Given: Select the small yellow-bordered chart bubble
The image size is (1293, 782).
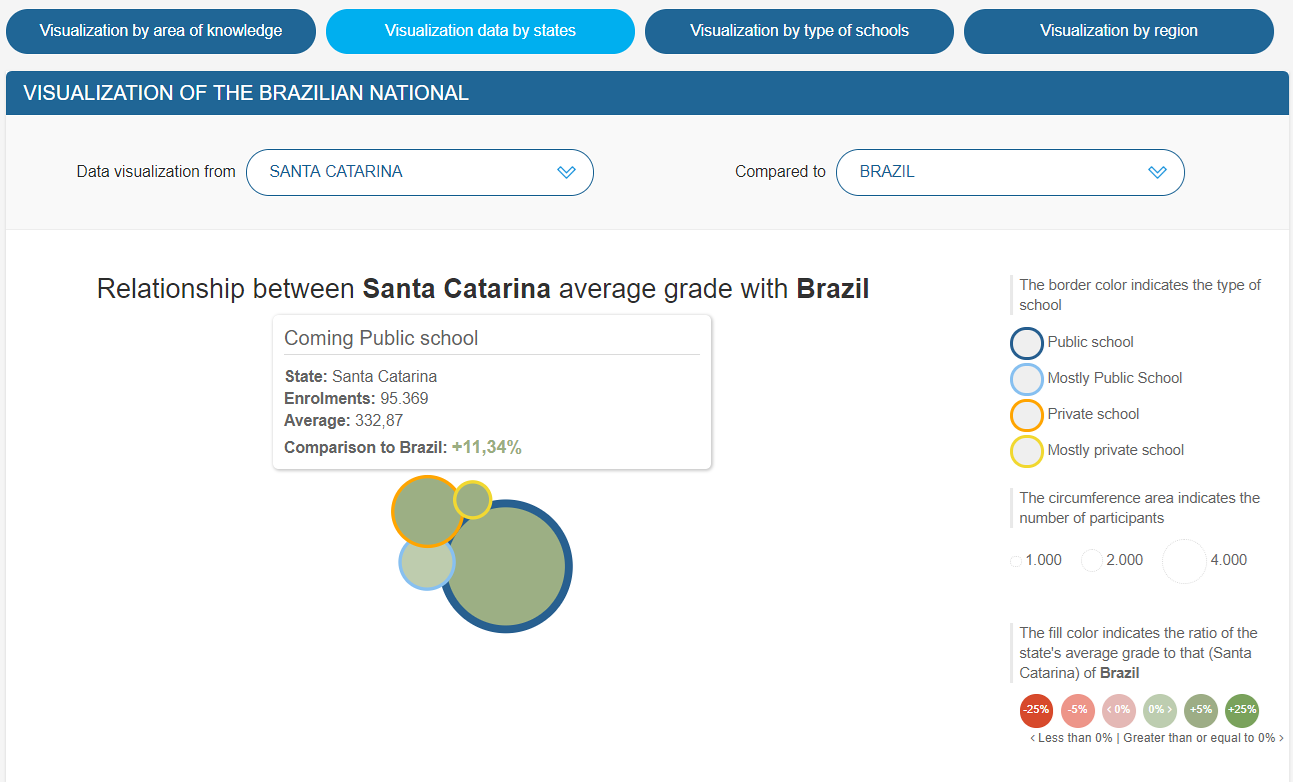Looking at the screenshot, I should coord(472,499).
